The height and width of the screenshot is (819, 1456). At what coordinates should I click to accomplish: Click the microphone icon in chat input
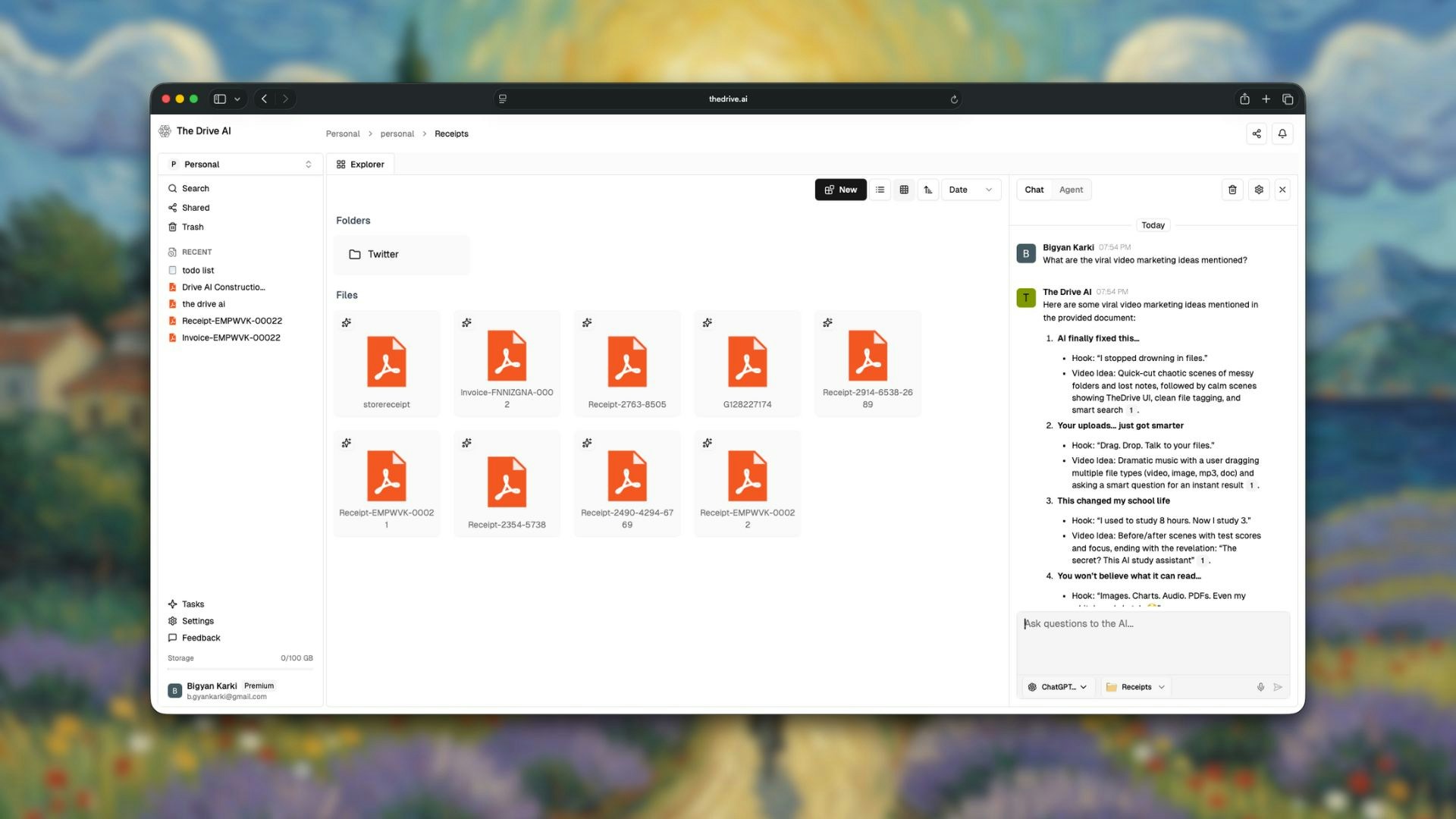pyautogui.click(x=1260, y=686)
